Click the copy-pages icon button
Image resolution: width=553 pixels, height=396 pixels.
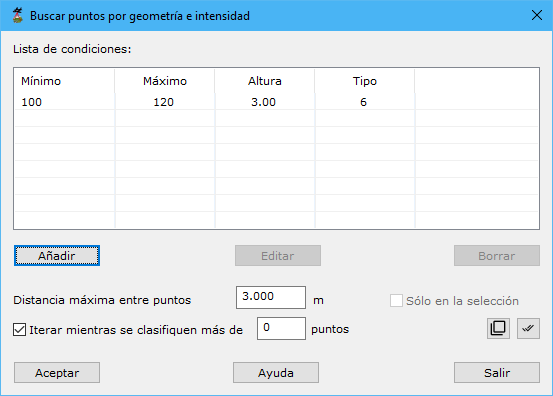[x=498, y=328]
